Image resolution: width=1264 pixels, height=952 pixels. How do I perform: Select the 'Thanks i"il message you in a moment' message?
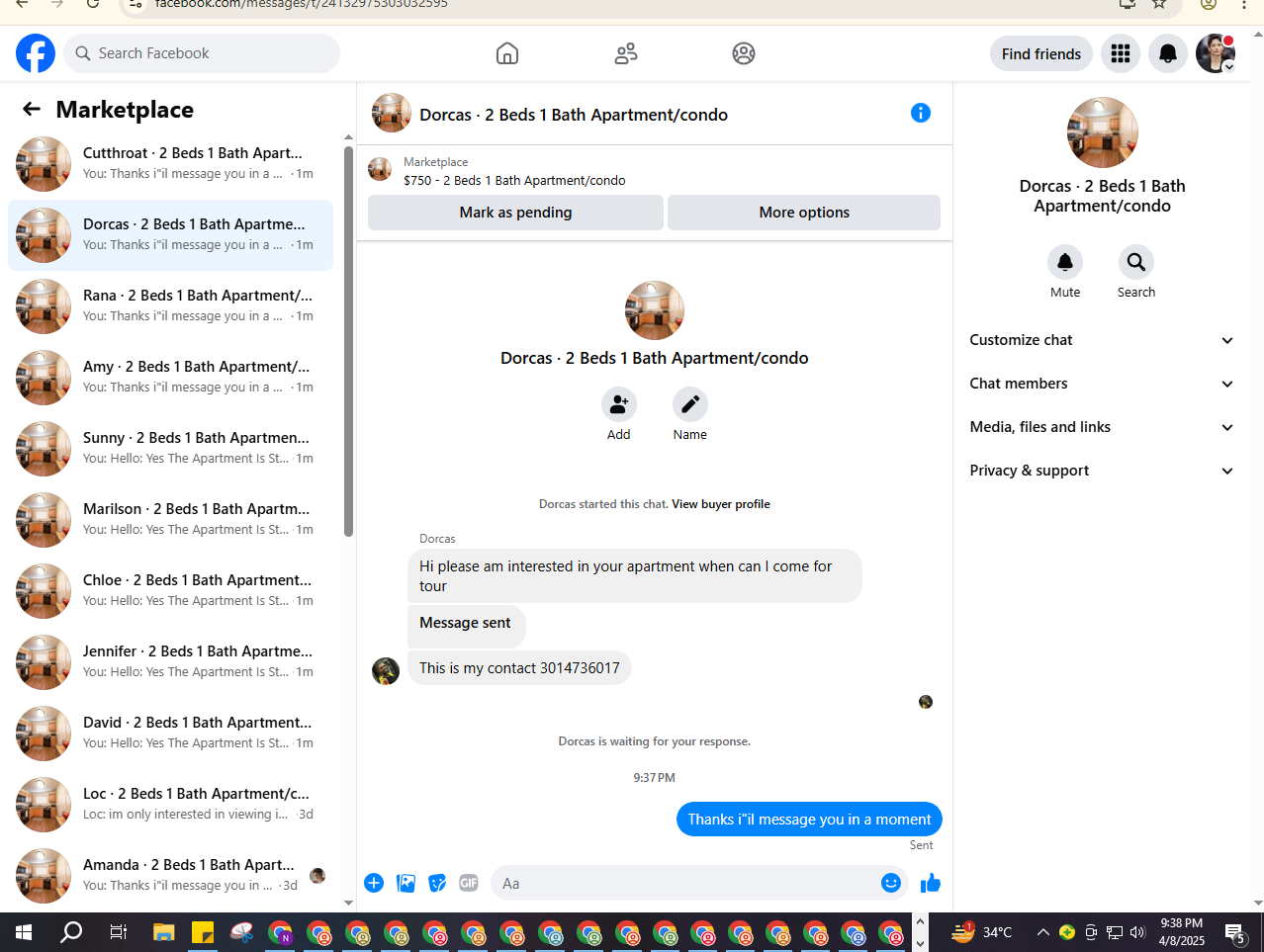[x=809, y=819]
